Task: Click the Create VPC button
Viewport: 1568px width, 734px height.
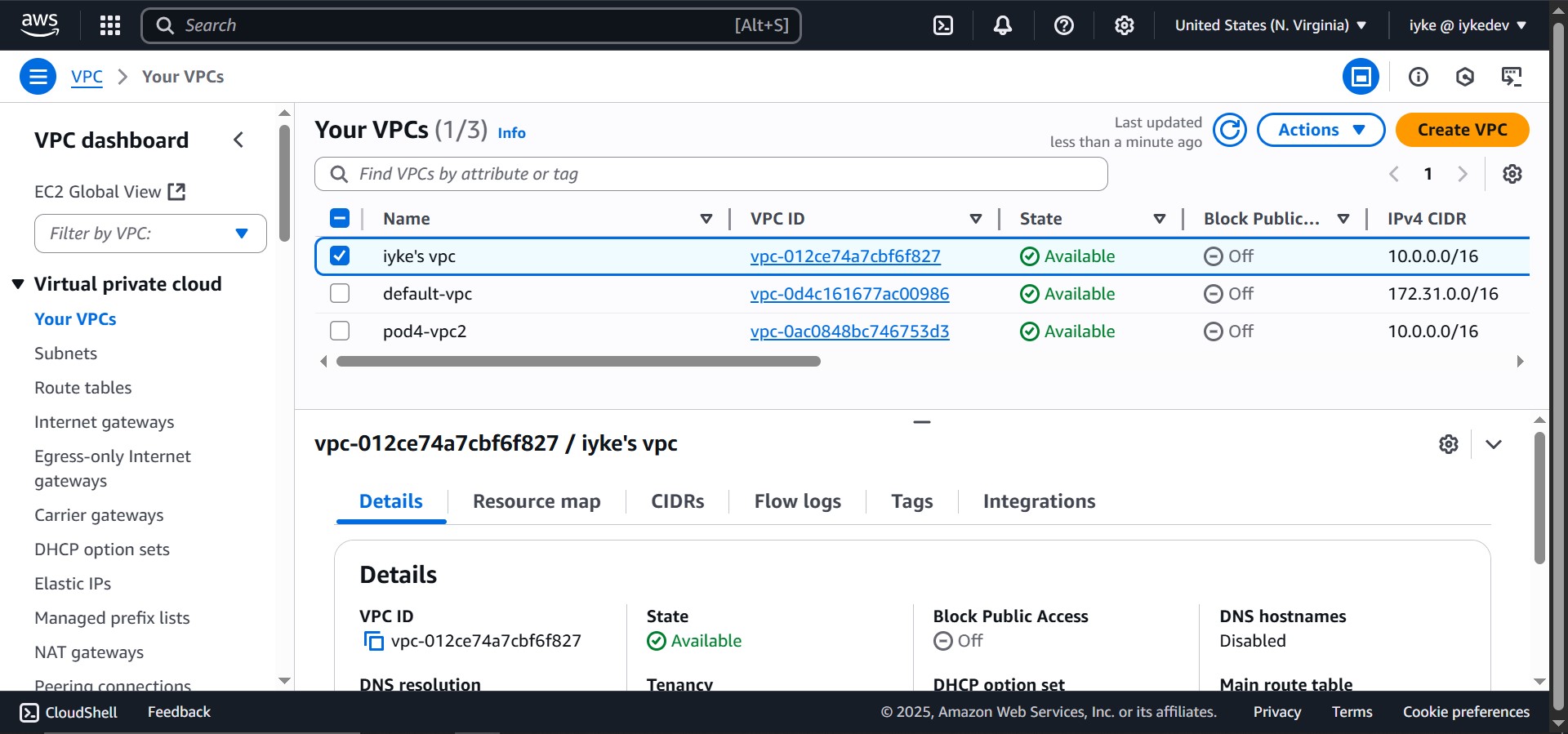Action: (x=1462, y=130)
